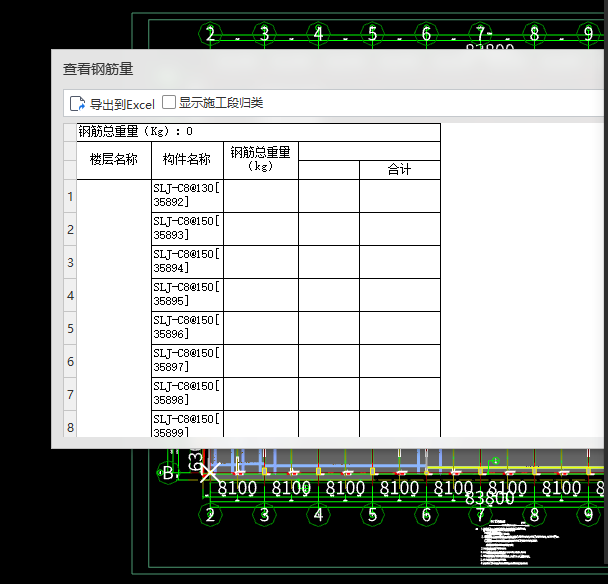Select row header number 2
The width and height of the screenshot is (608, 584).
pos(70,229)
